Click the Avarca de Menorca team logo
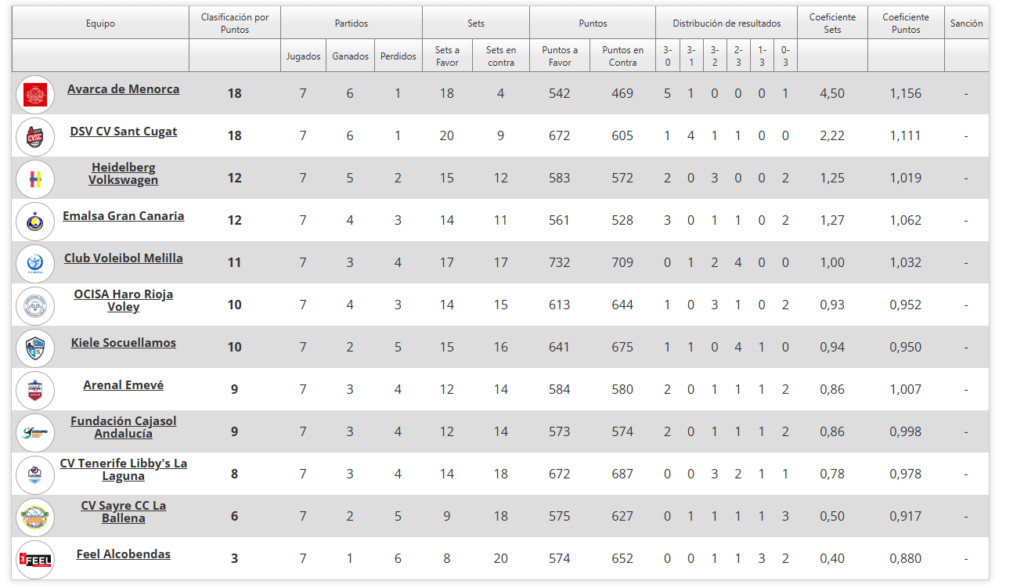1024x588 pixels. tap(35, 94)
